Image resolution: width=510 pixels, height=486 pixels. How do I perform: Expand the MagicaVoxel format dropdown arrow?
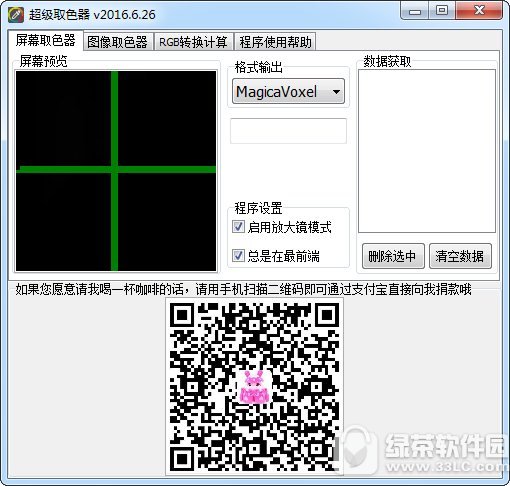[x=336, y=92]
